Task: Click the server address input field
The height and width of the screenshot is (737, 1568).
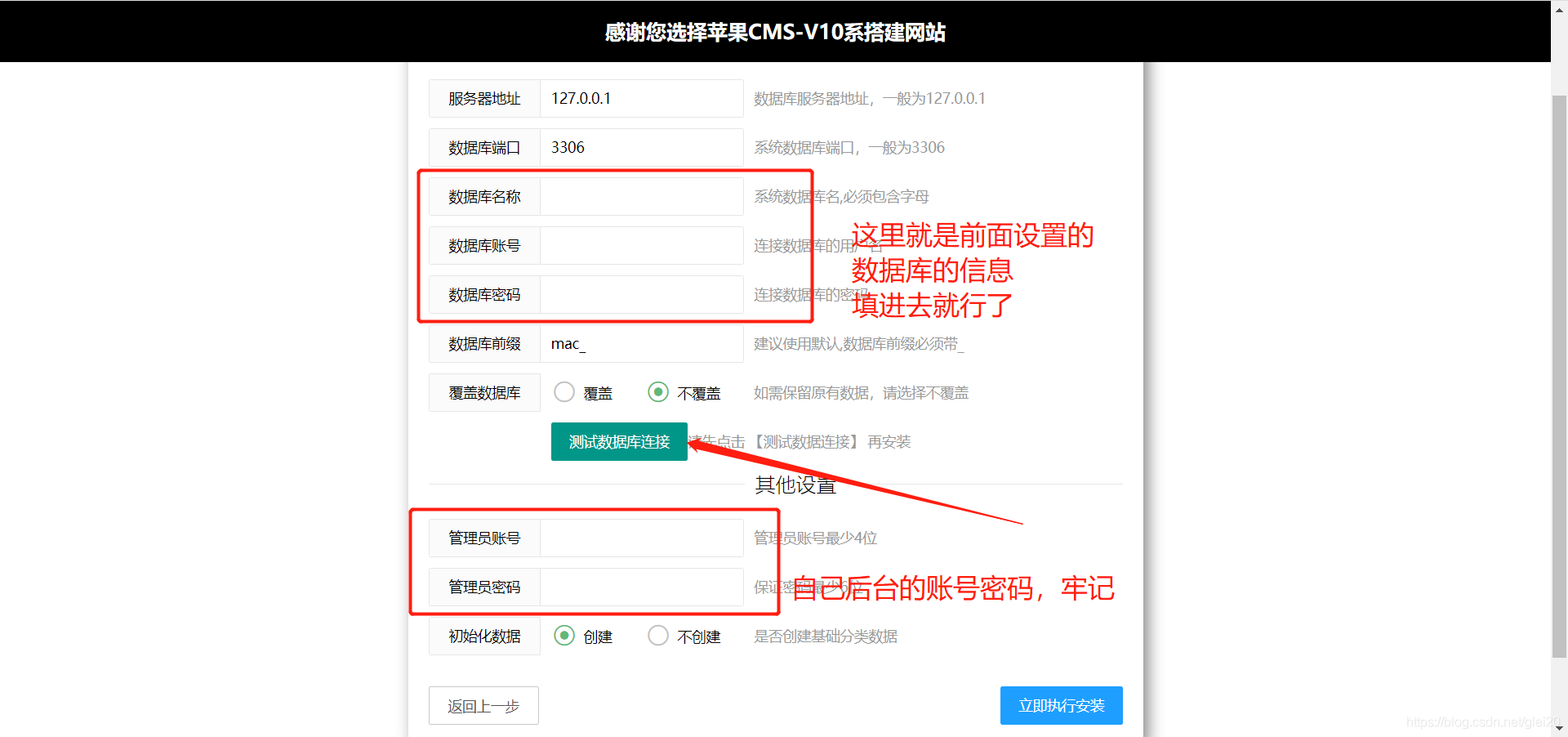Action: [x=641, y=99]
